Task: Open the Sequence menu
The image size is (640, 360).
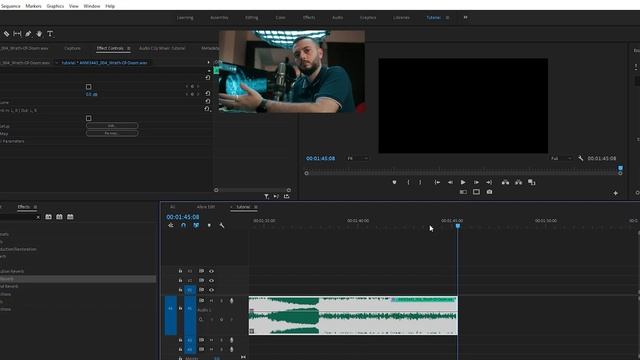Action: 11,6
